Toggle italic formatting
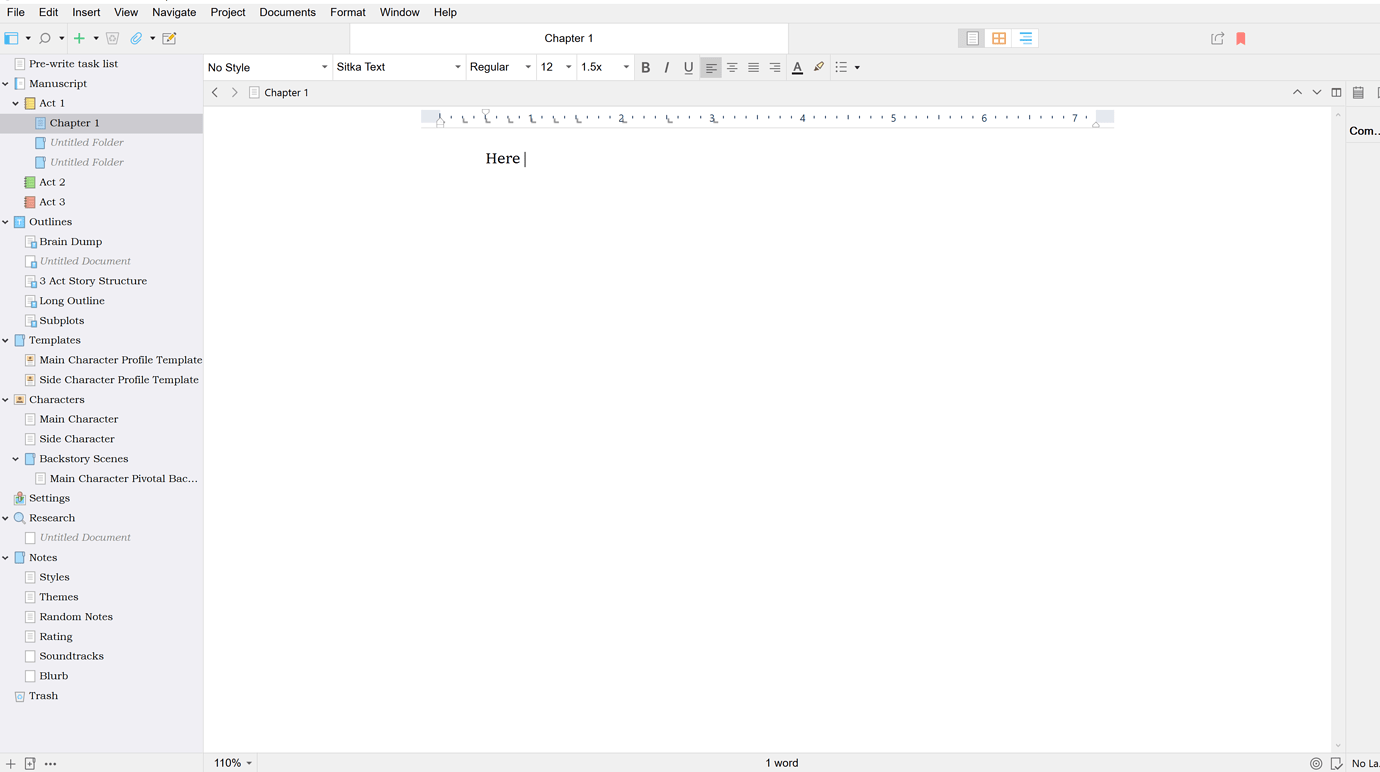Viewport: 1380px width, 772px height. coord(667,67)
